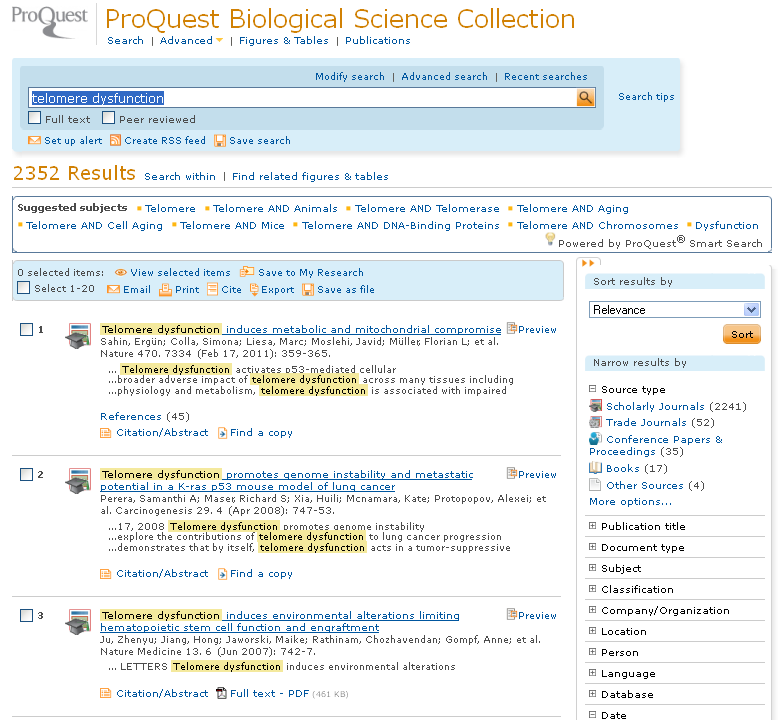Expand the Language filter
The image size is (781, 720).
pos(592,673)
